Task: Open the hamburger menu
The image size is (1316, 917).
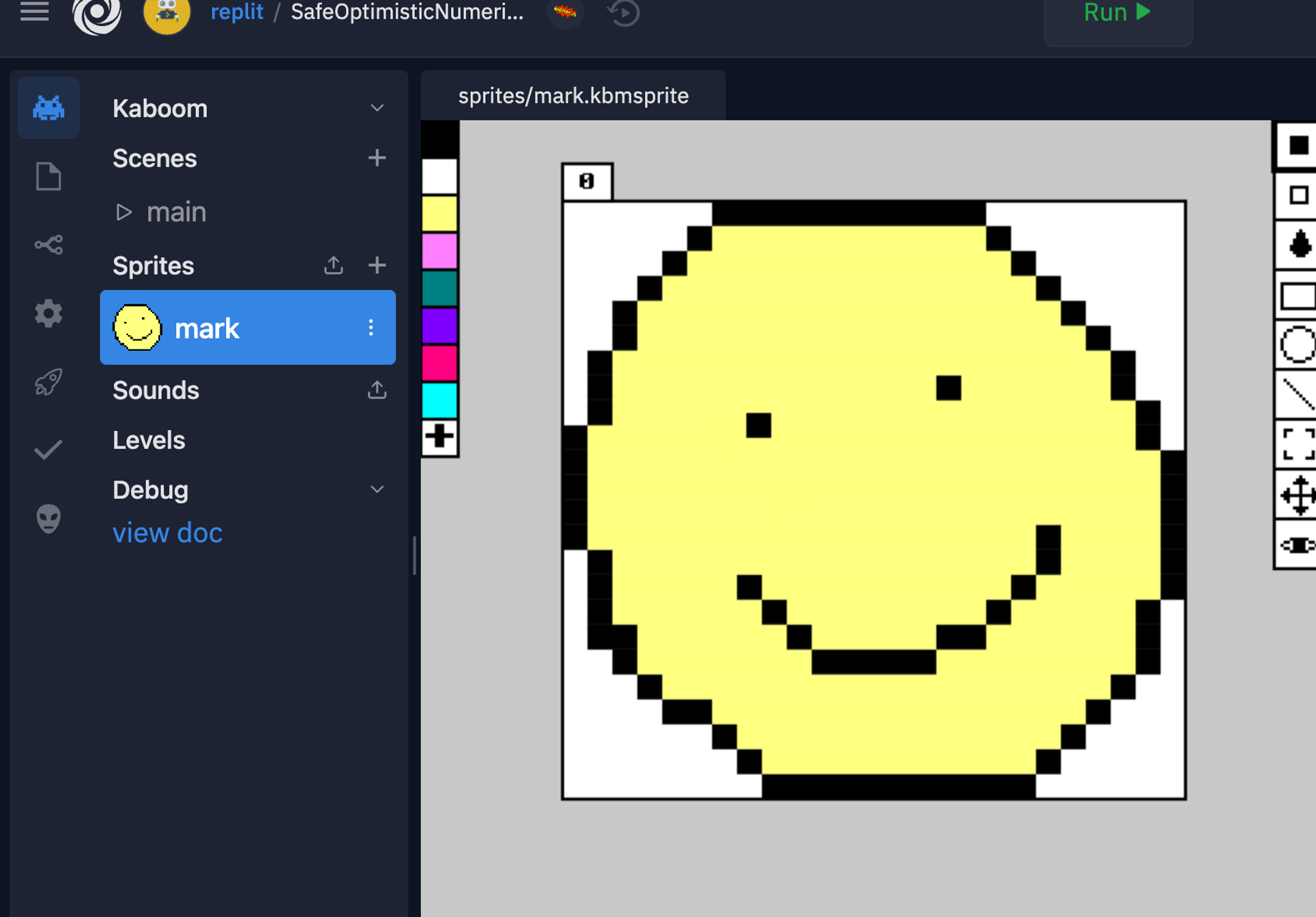Action: [34, 12]
